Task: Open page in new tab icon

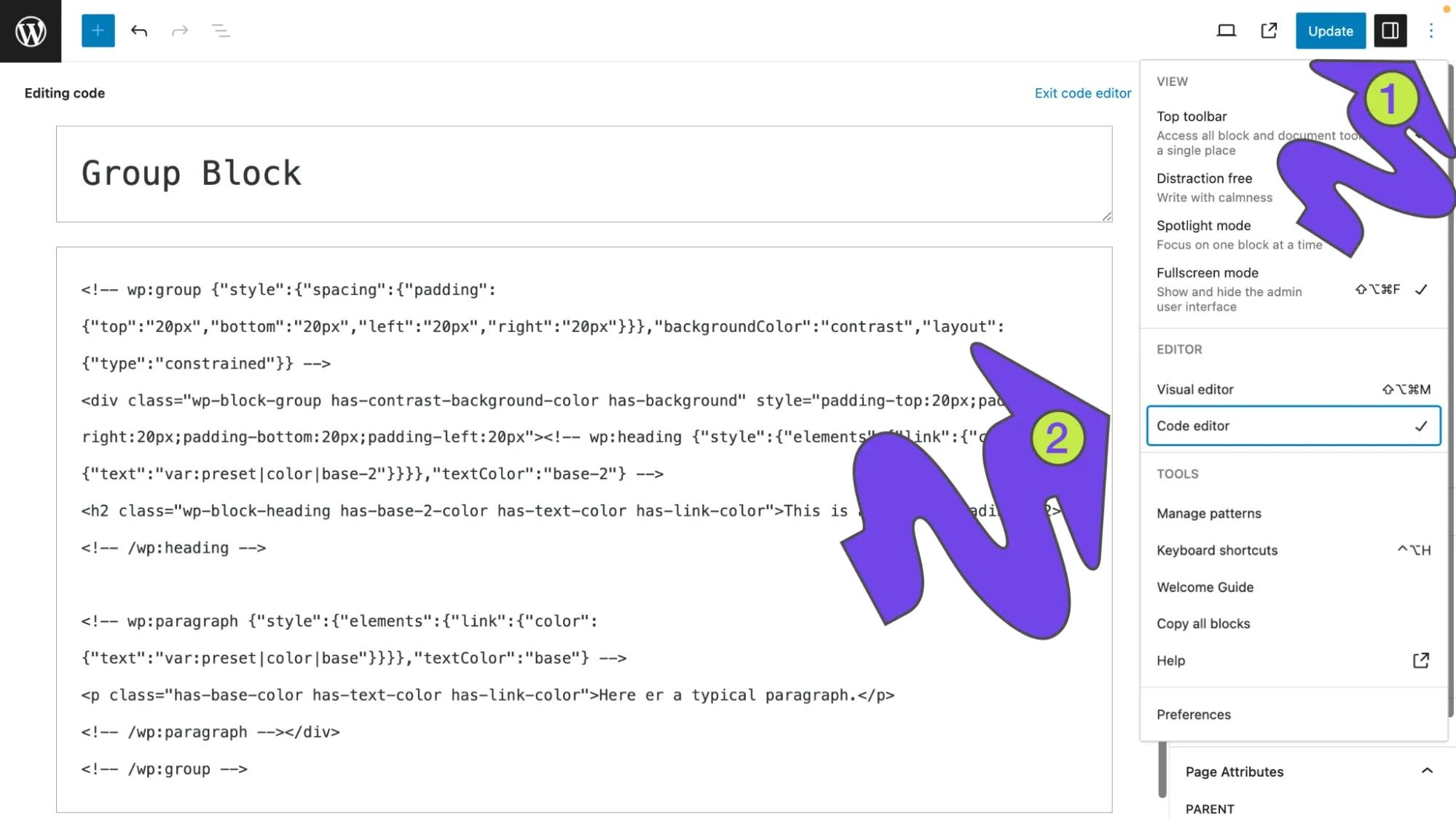Action: click(x=1269, y=31)
